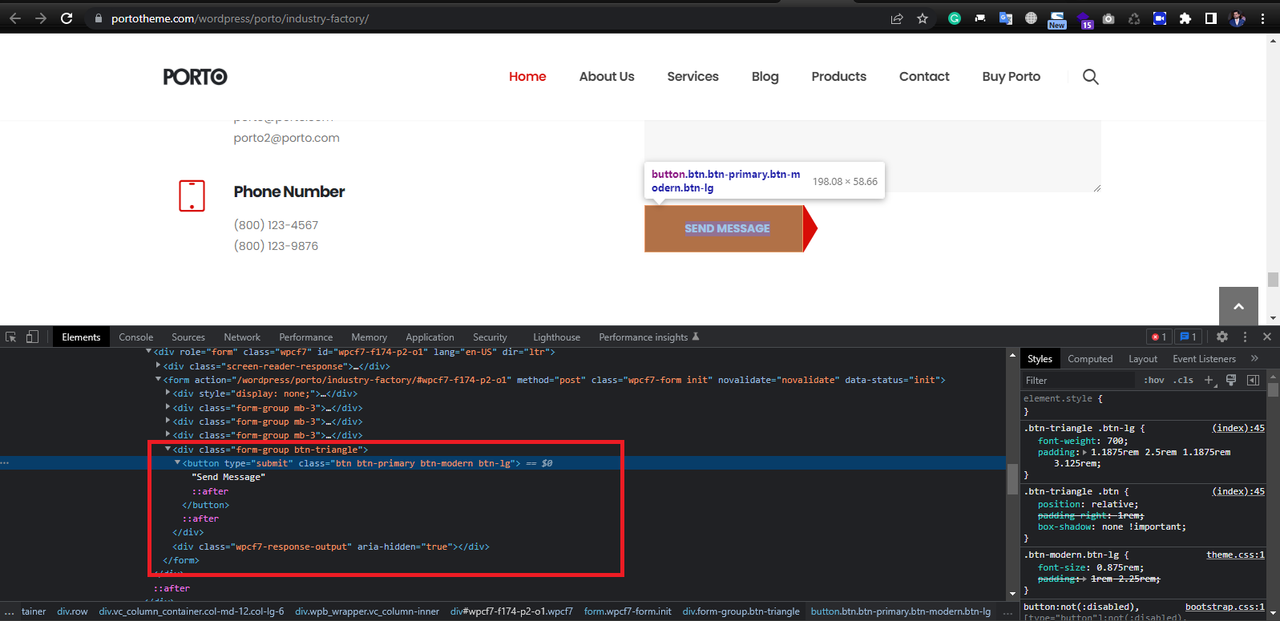Open the Network tab
This screenshot has height=621, width=1280.
click(x=242, y=337)
